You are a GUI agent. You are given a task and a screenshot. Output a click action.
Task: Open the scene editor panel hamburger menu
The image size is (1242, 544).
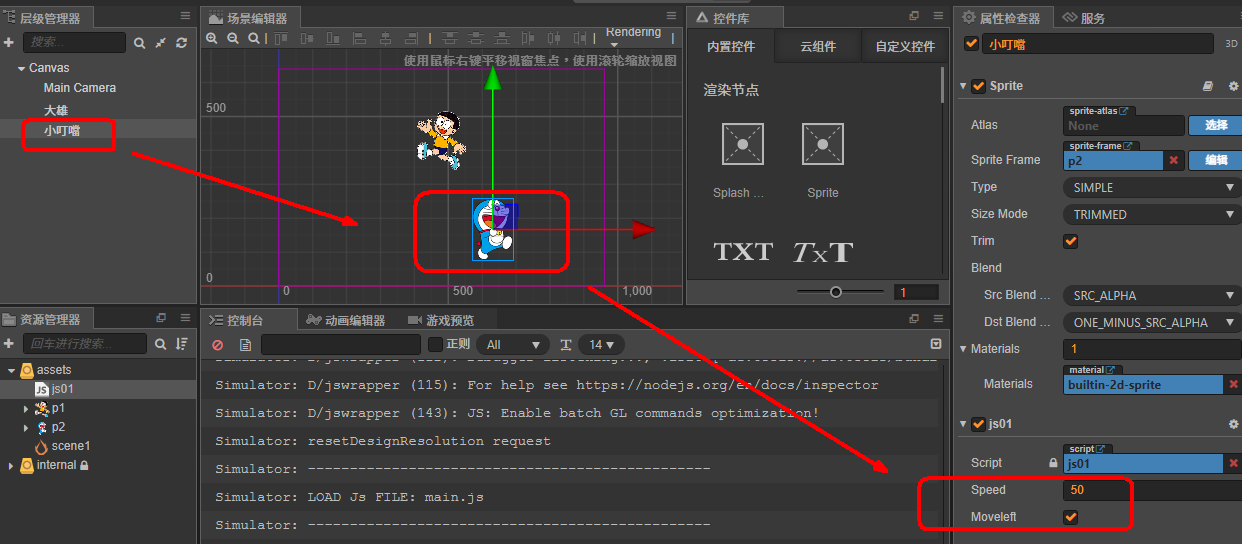click(671, 16)
